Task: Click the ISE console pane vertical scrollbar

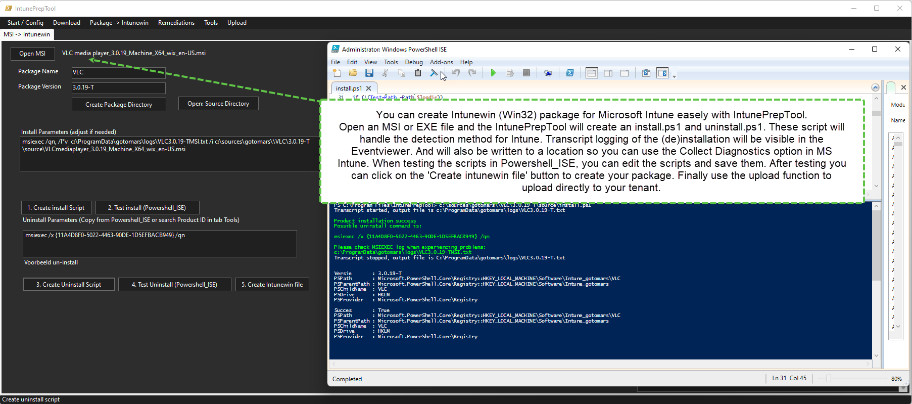Action: point(877,279)
